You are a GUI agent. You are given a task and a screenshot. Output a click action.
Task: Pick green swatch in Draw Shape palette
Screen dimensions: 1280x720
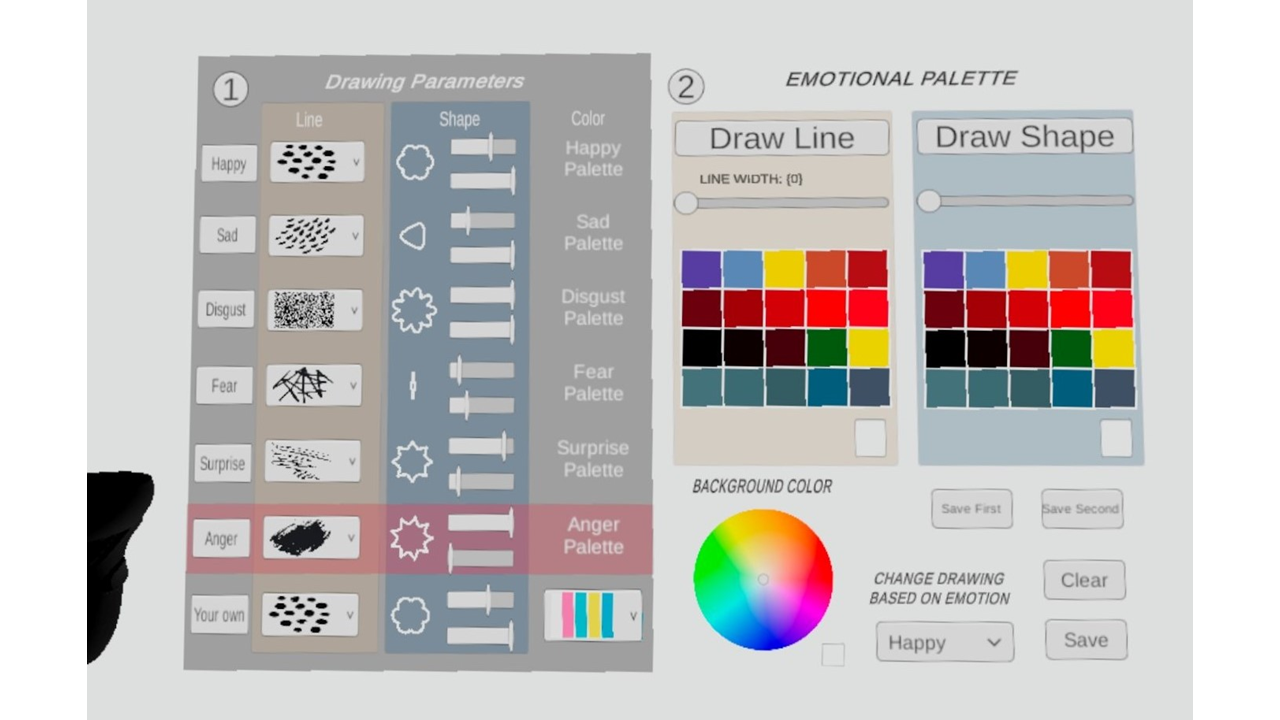click(1070, 348)
